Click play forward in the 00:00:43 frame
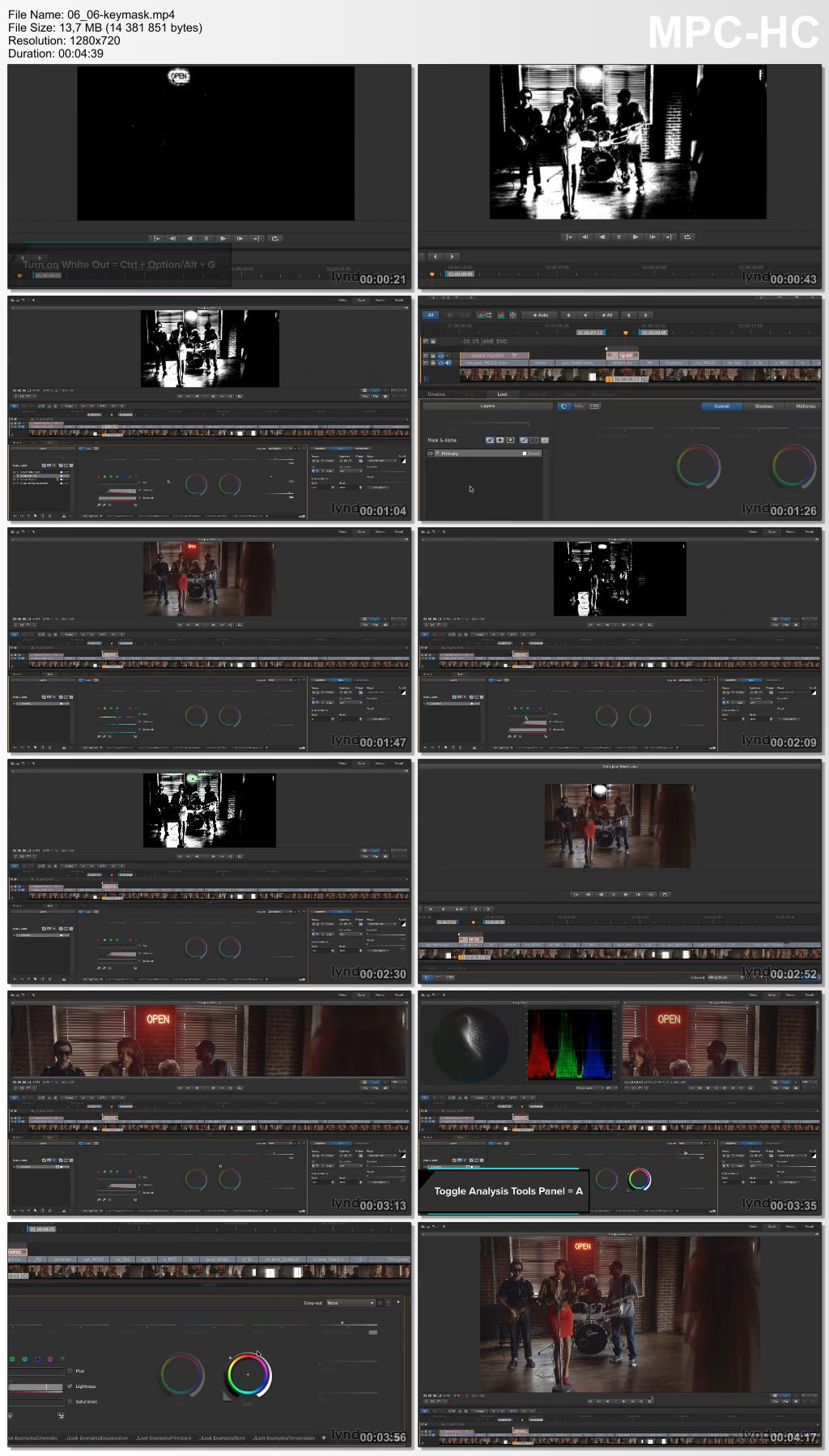The height and width of the screenshot is (1456, 829). click(x=636, y=237)
